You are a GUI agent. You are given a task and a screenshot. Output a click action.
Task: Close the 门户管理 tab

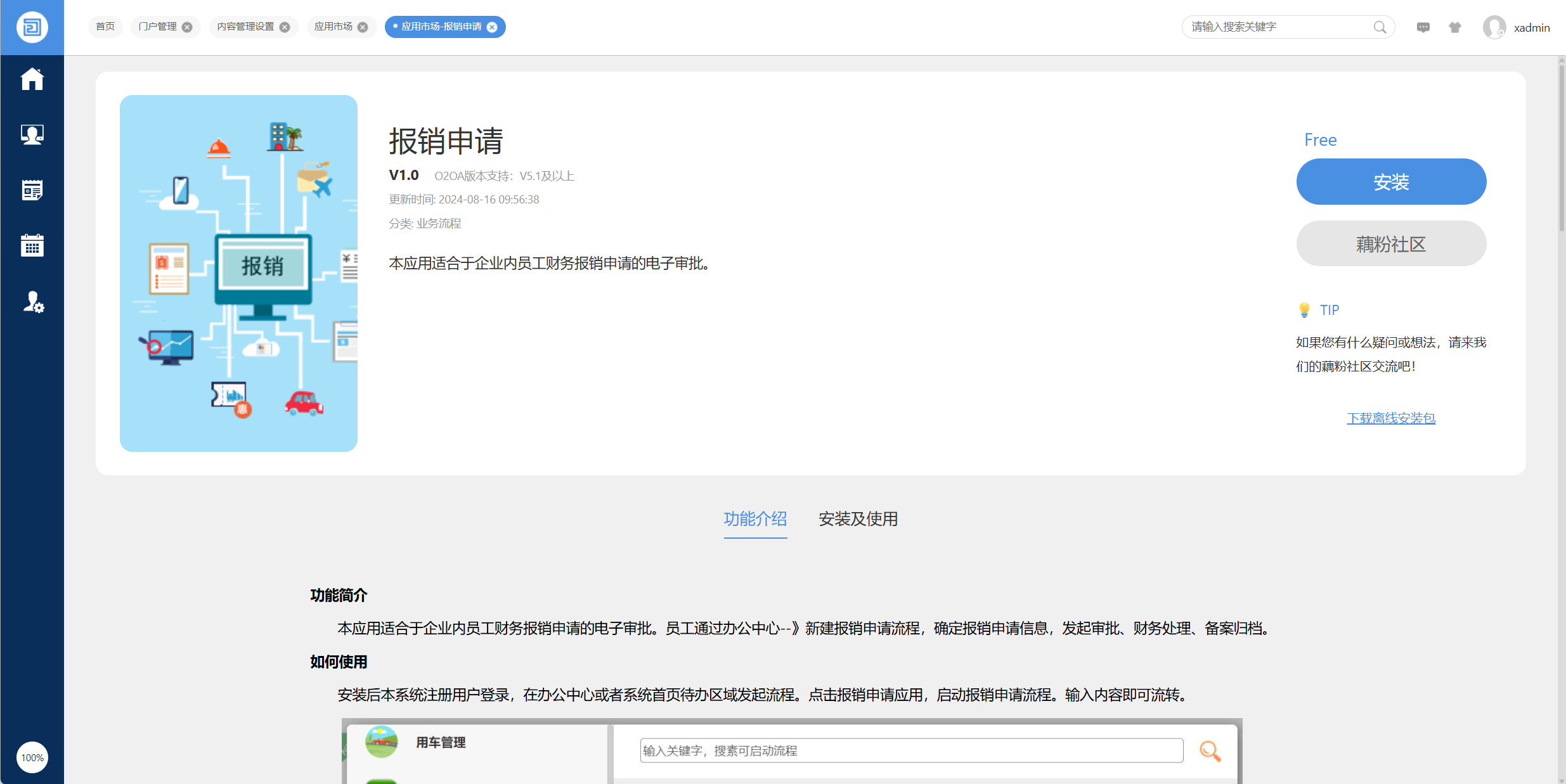tap(187, 27)
